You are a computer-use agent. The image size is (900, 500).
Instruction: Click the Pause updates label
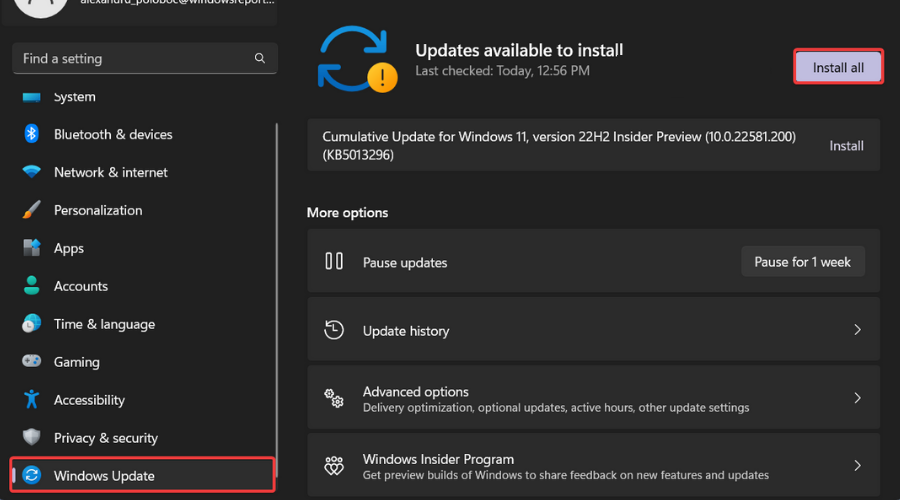[405, 262]
